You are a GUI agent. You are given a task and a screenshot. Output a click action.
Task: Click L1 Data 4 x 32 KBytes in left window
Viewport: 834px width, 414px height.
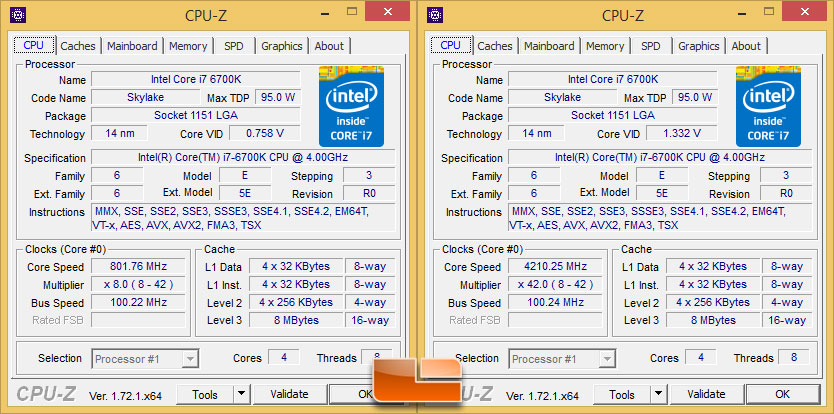pos(296,266)
